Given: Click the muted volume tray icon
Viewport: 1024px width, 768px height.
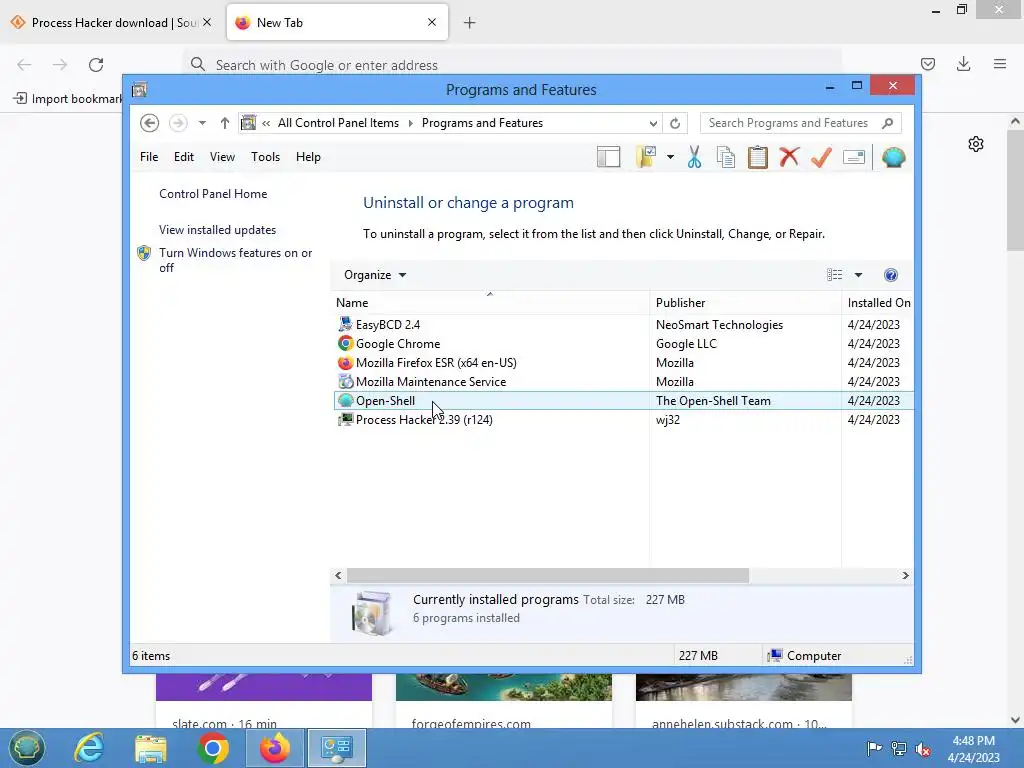Looking at the screenshot, I should [923, 748].
